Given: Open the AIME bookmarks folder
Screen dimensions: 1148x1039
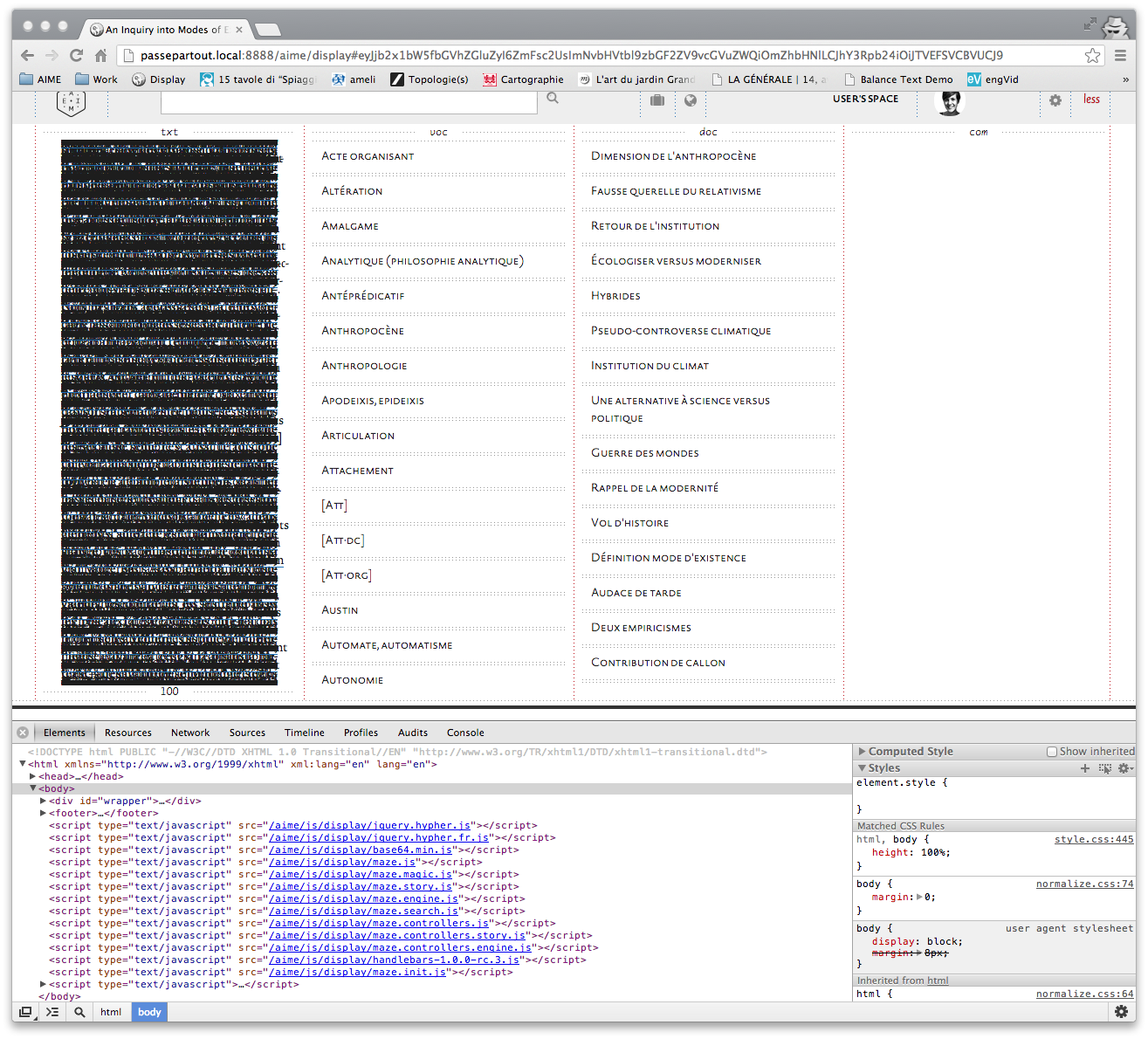Looking at the screenshot, I should pos(40,79).
